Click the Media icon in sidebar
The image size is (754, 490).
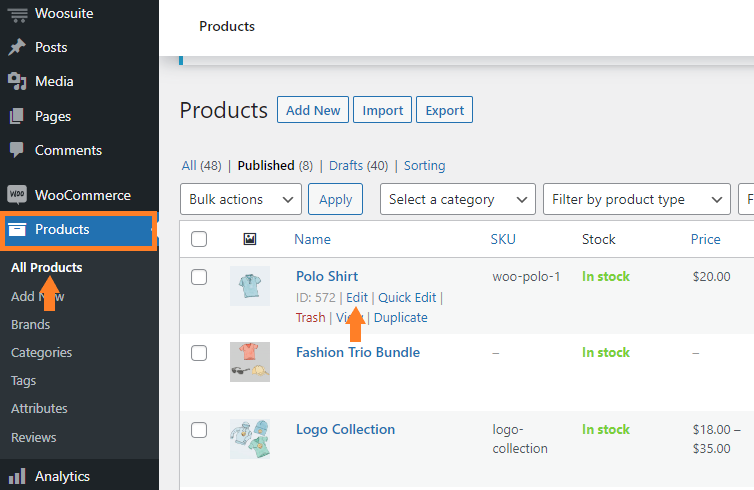coord(17,81)
